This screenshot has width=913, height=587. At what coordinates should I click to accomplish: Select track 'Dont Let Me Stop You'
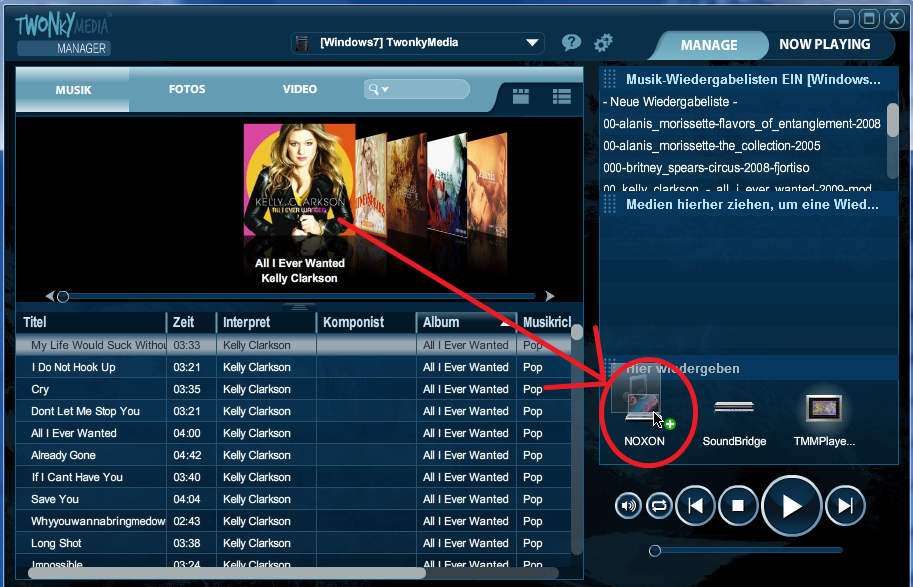293,411
